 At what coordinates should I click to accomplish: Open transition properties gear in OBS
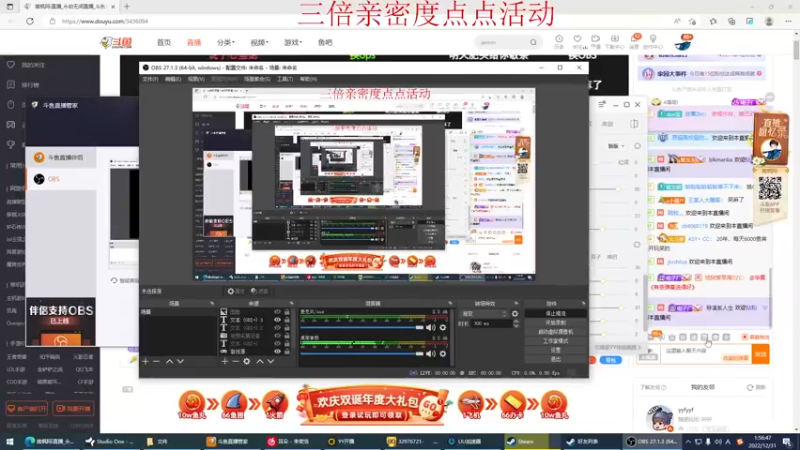coord(515,314)
